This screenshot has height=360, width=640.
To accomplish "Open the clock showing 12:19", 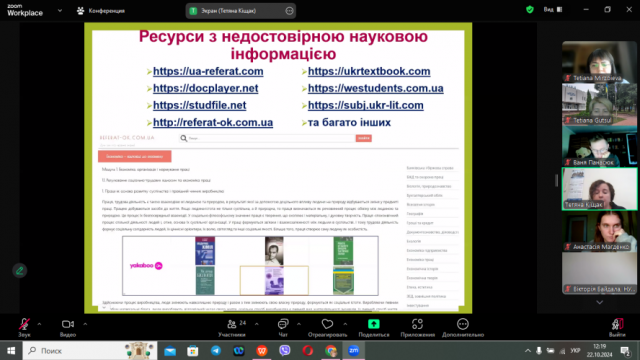I will click(x=600, y=351).
